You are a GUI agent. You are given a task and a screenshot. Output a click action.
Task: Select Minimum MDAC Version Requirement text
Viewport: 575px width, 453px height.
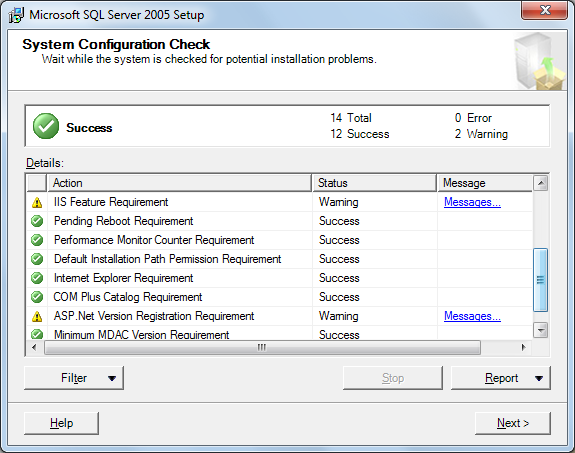pos(141,335)
